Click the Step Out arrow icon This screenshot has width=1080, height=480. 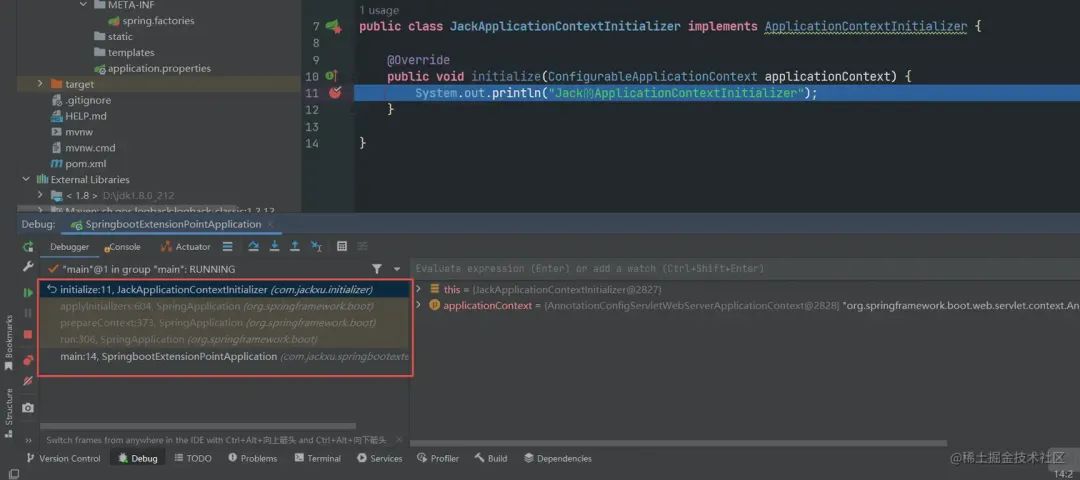point(295,247)
